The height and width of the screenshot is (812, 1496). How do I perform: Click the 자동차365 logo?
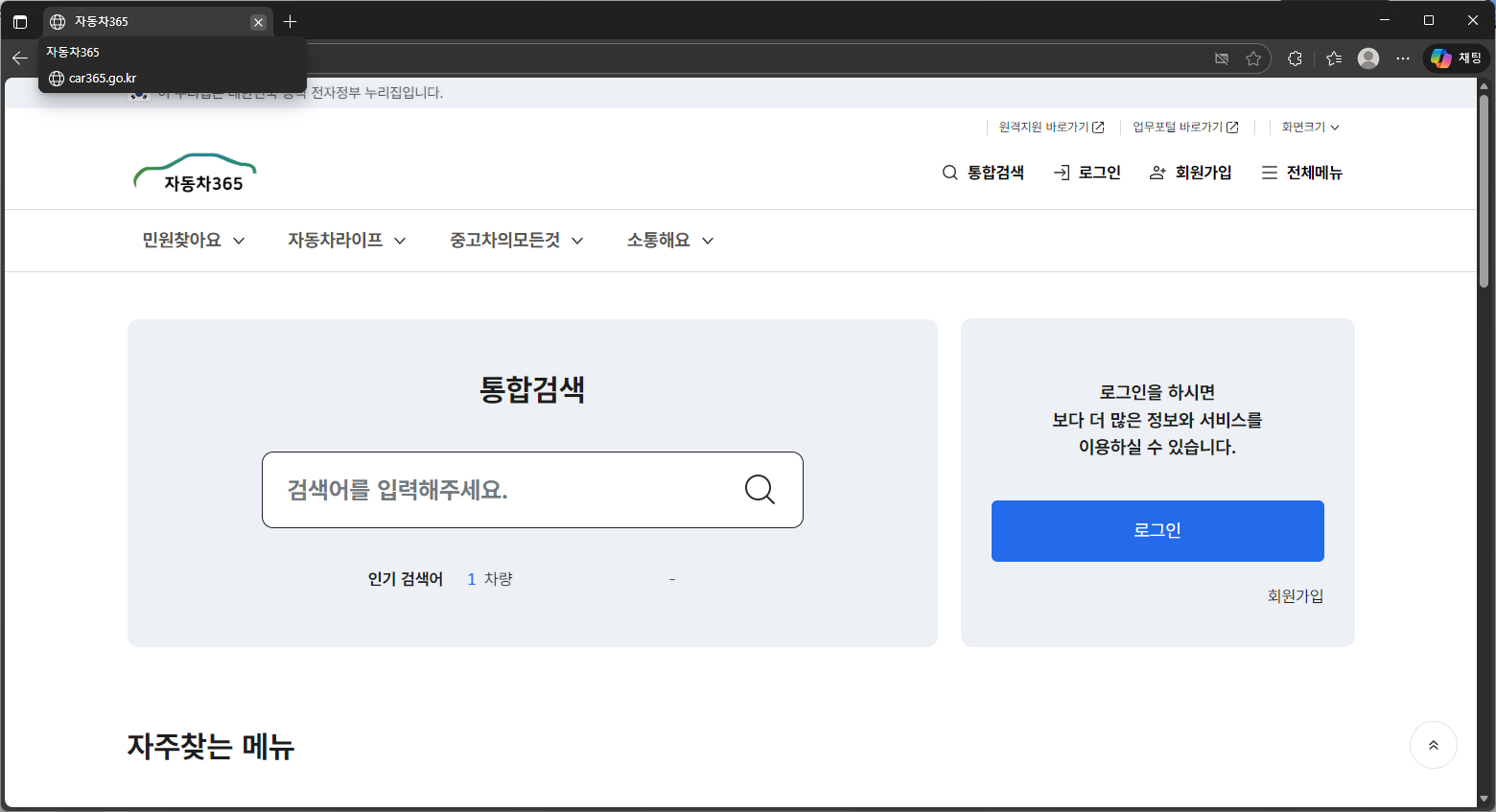pos(195,171)
